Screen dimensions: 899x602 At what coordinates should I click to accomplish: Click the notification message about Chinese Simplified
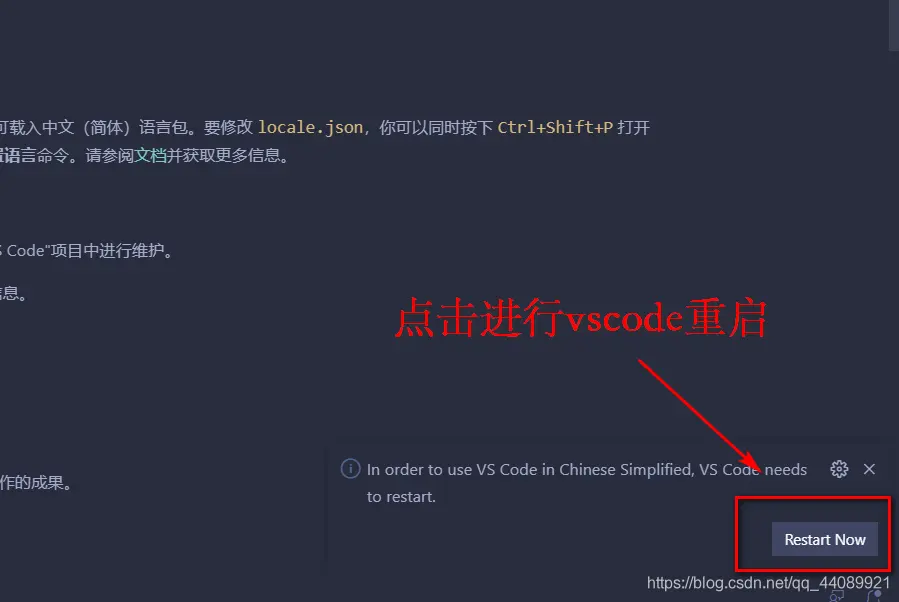click(x=587, y=470)
